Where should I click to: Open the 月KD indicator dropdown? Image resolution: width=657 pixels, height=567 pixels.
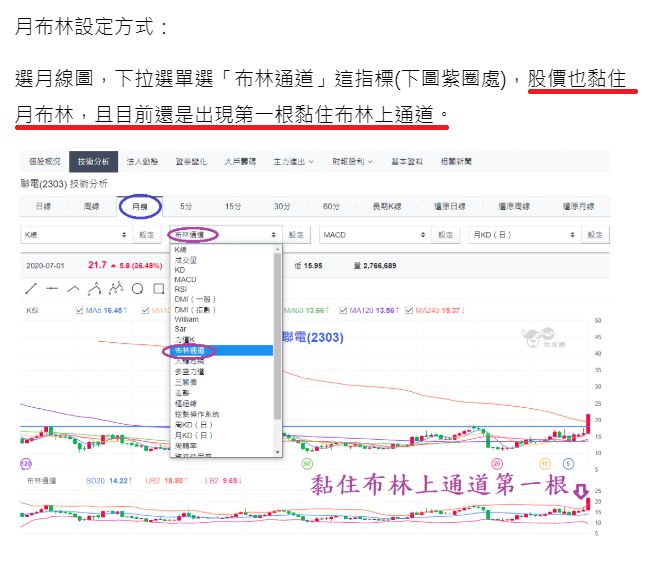click(x=525, y=235)
